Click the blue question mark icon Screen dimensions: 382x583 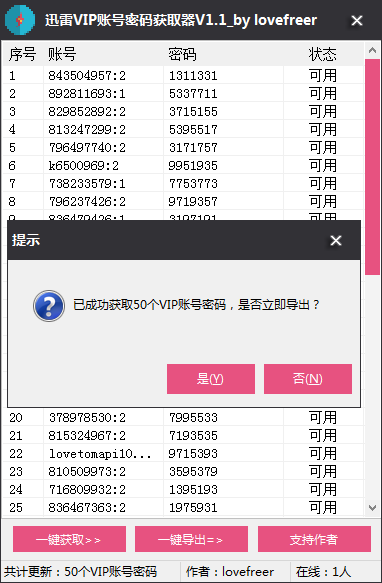pos(49,306)
